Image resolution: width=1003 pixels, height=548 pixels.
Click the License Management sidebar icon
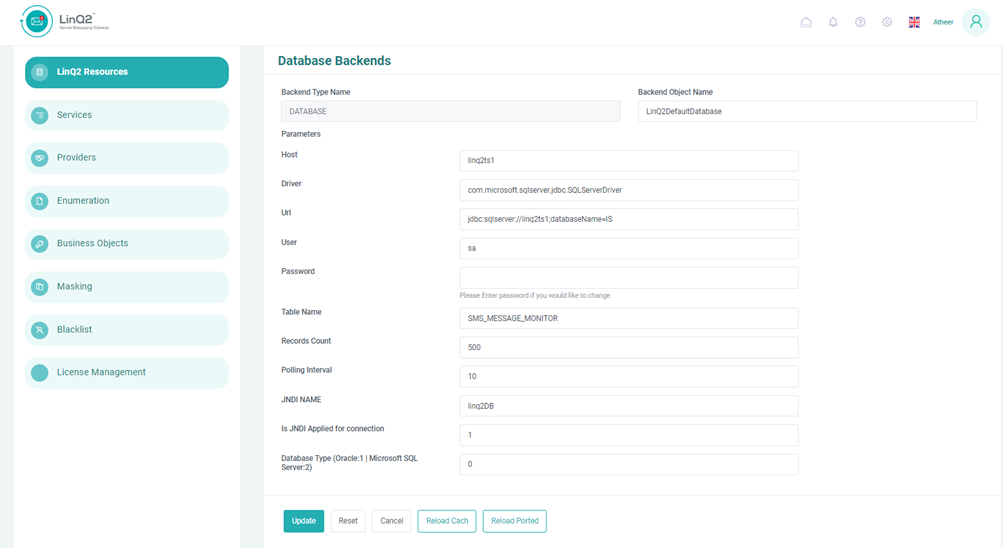click(40, 373)
